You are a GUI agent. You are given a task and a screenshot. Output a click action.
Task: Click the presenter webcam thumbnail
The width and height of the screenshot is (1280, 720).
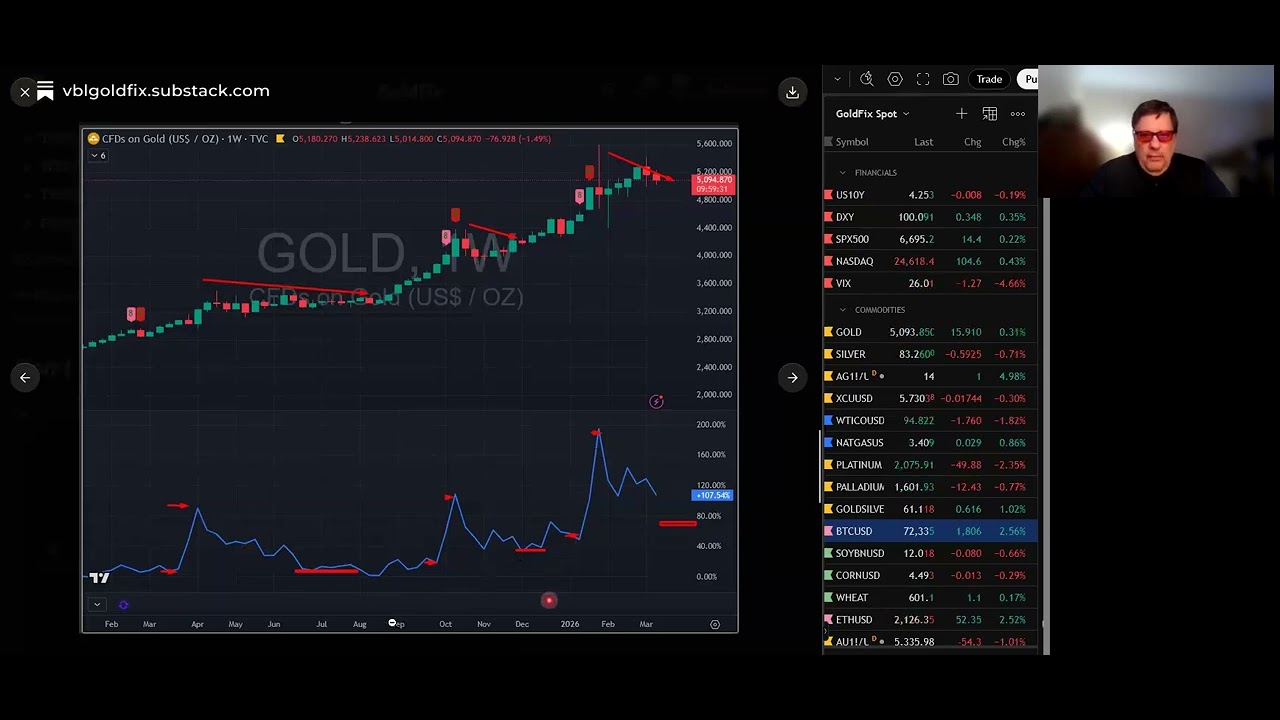tap(1158, 133)
